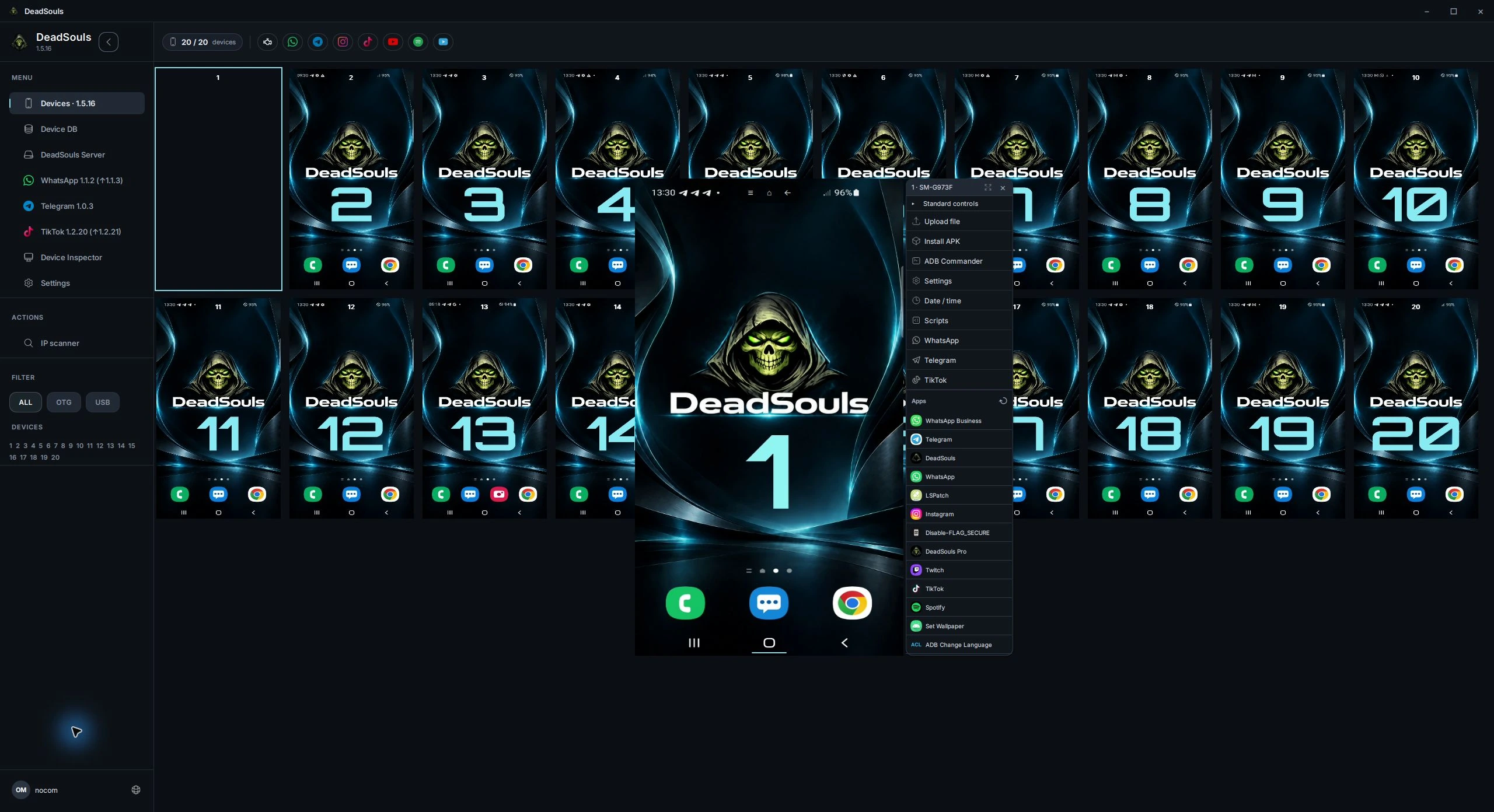Click the 20 / 20 devices counter
The height and width of the screenshot is (812, 1494).
203,42
